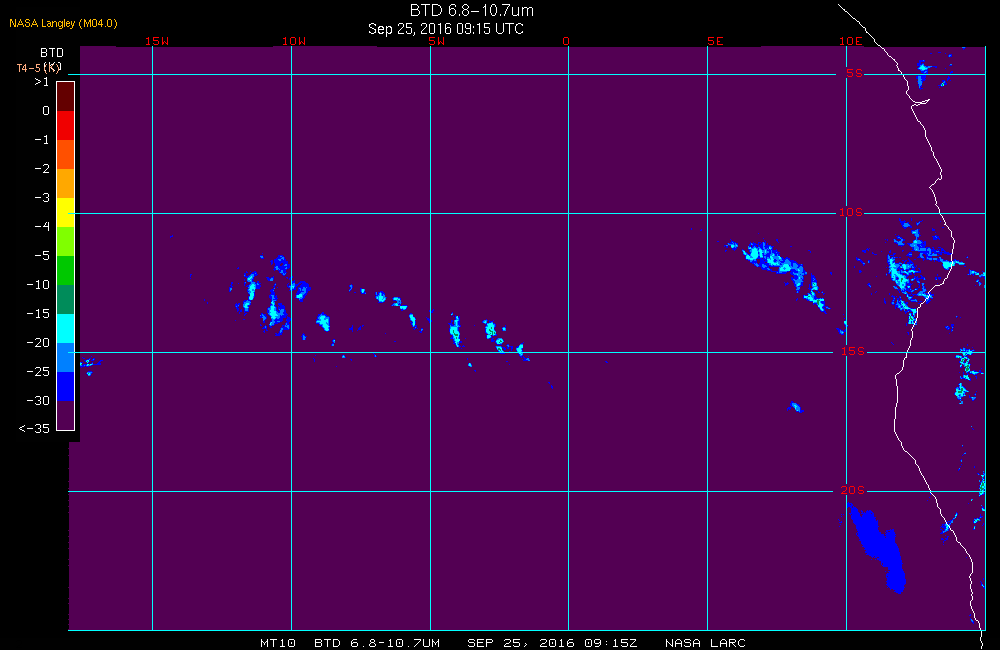Click the 'T4-5 (K)' legend label

(39, 67)
